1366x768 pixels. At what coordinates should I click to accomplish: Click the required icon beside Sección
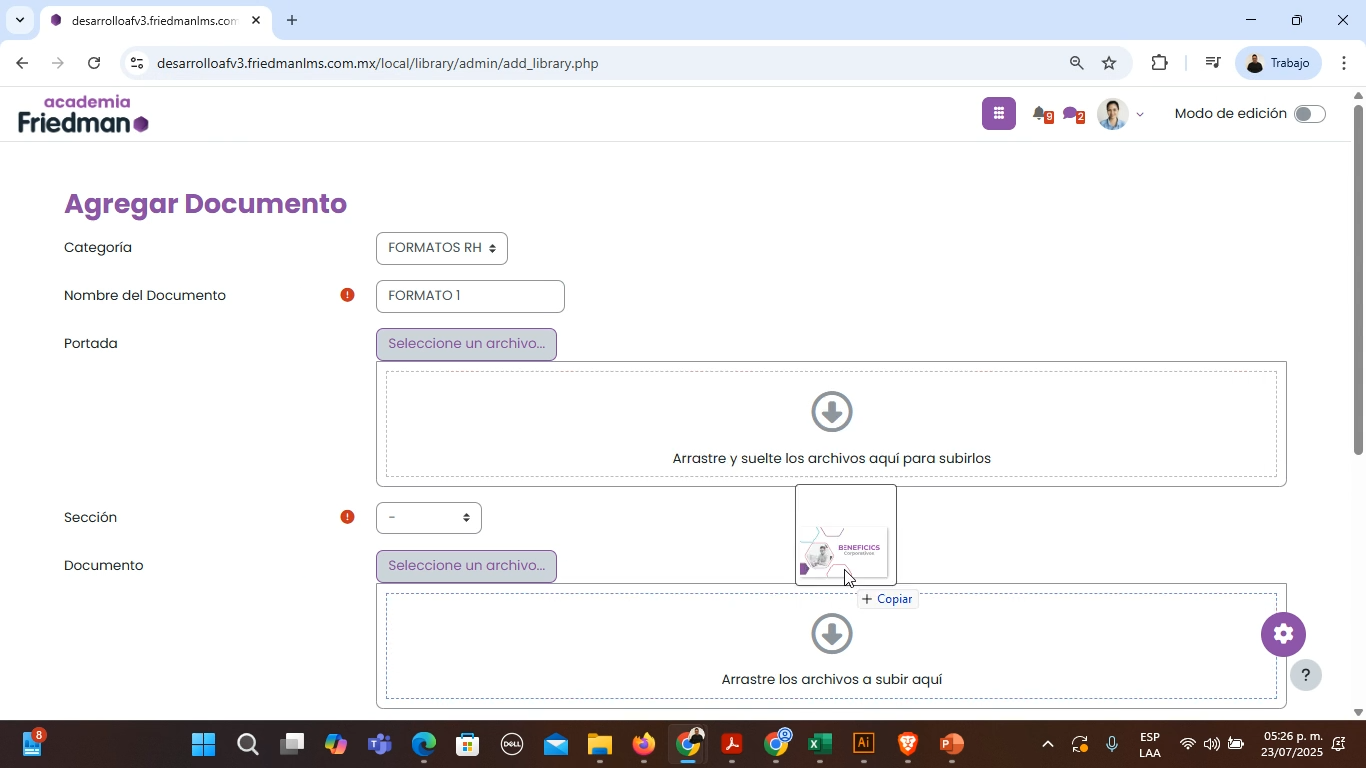347,517
